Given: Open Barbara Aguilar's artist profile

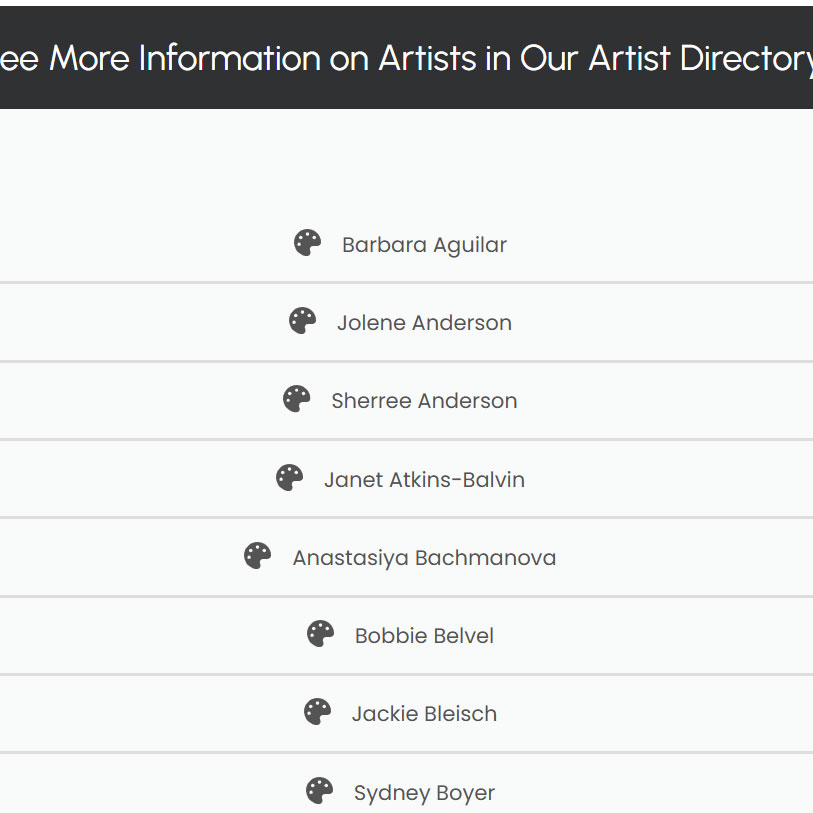Looking at the screenshot, I should click(425, 244).
